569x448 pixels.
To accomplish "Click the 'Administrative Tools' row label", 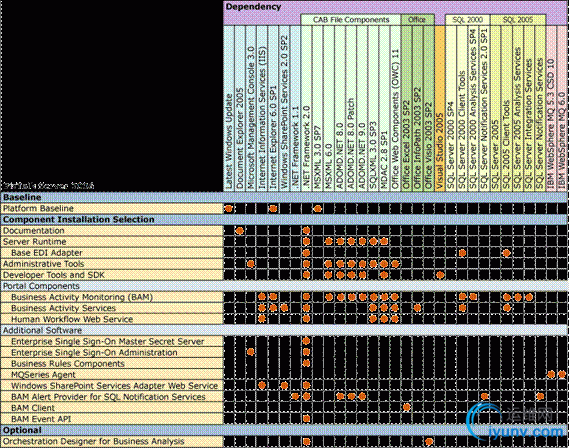I will [x=44, y=264].
